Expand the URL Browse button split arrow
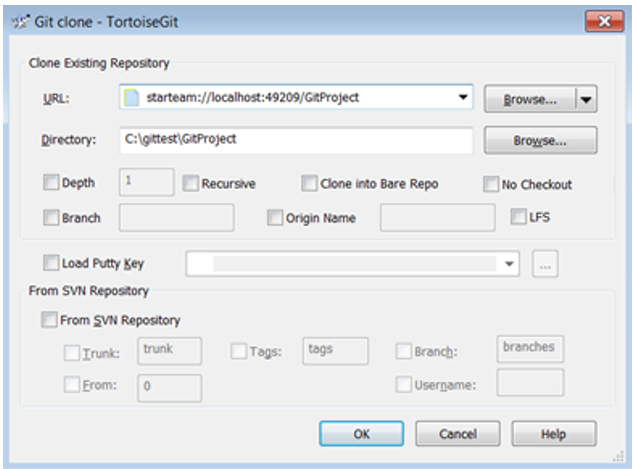The width and height of the screenshot is (632, 469). [x=586, y=99]
